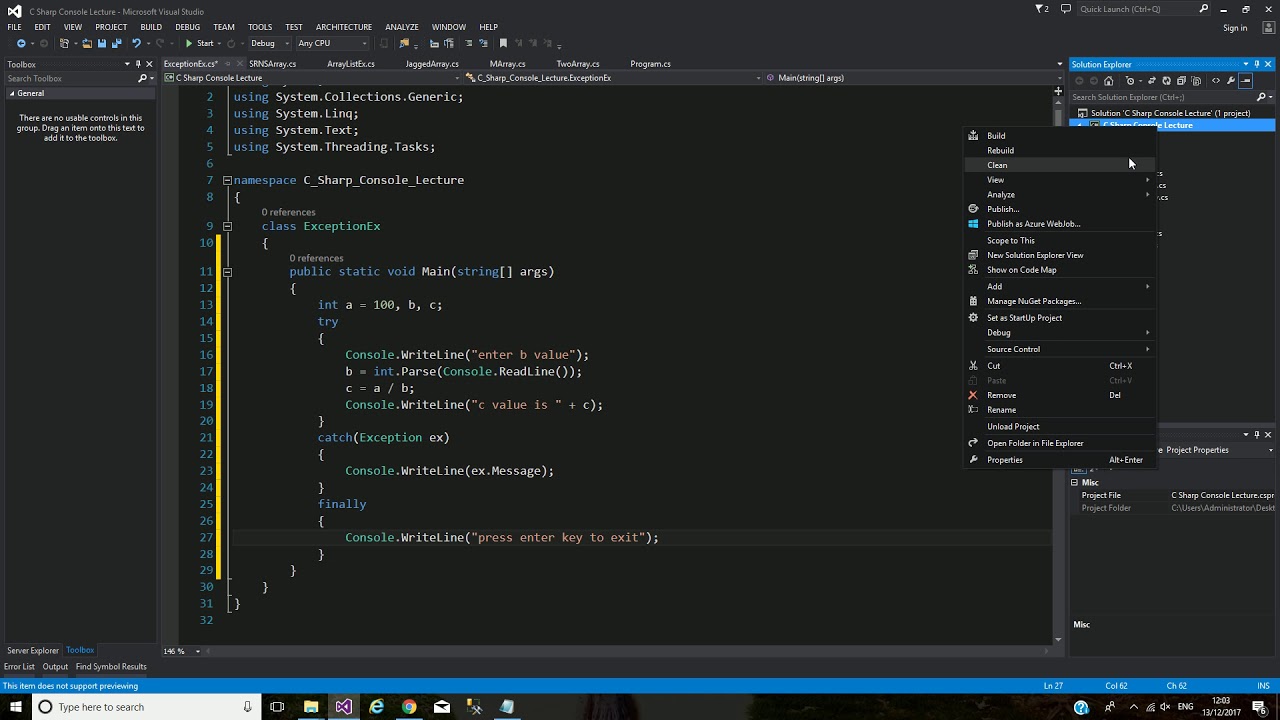The width and height of the screenshot is (1280, 720).
Task: Select the Solution 'C Sharp Console Lecture' node
Action: click(1170, 113)
